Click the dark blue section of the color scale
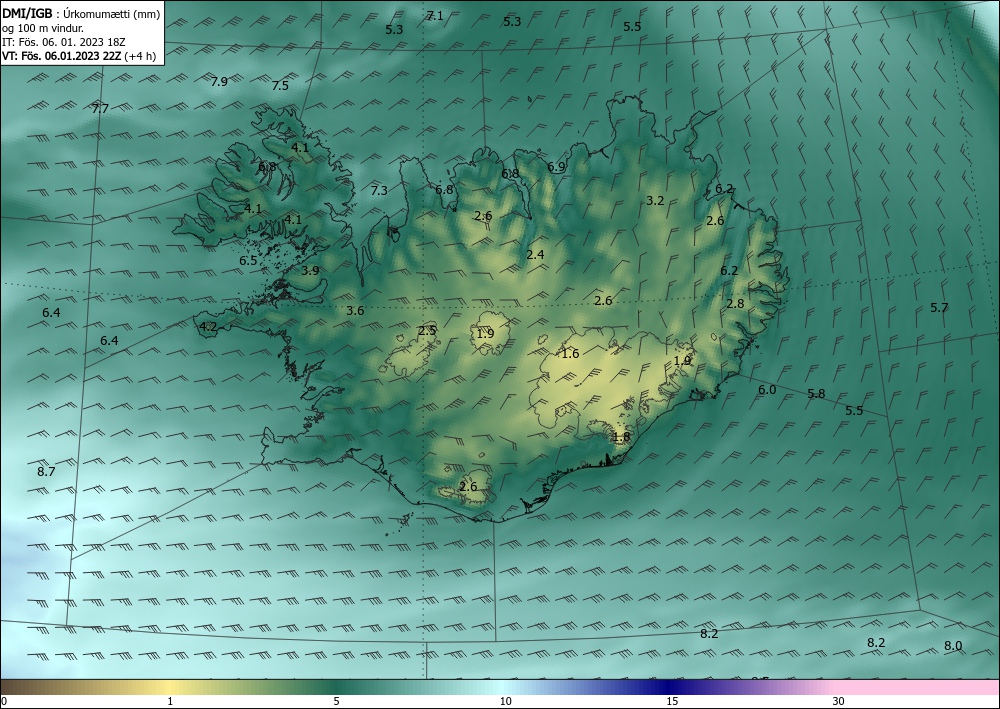This screenshot has width=1000, height=709. point(670,687)
